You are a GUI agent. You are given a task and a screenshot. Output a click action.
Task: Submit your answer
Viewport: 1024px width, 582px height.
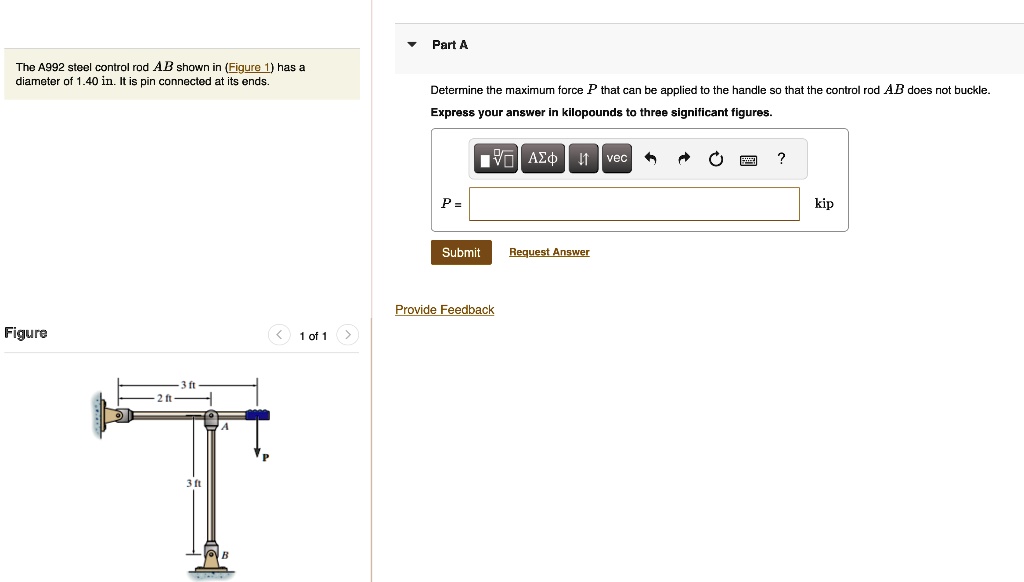(x=461, y=252)
